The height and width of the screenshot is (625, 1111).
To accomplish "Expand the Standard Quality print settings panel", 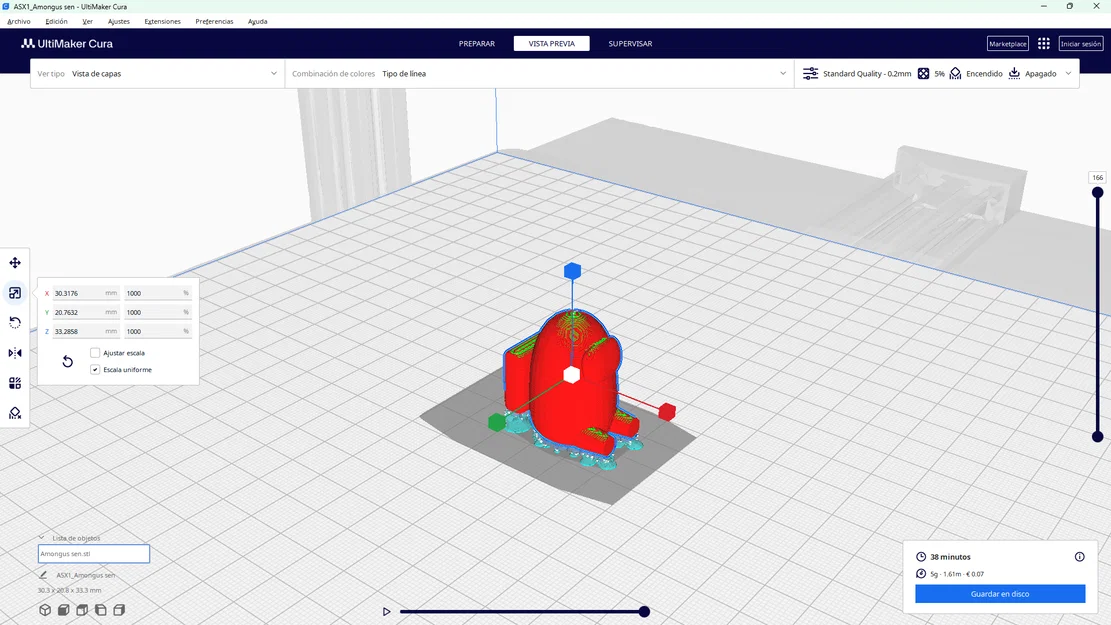I will [937, 74].
